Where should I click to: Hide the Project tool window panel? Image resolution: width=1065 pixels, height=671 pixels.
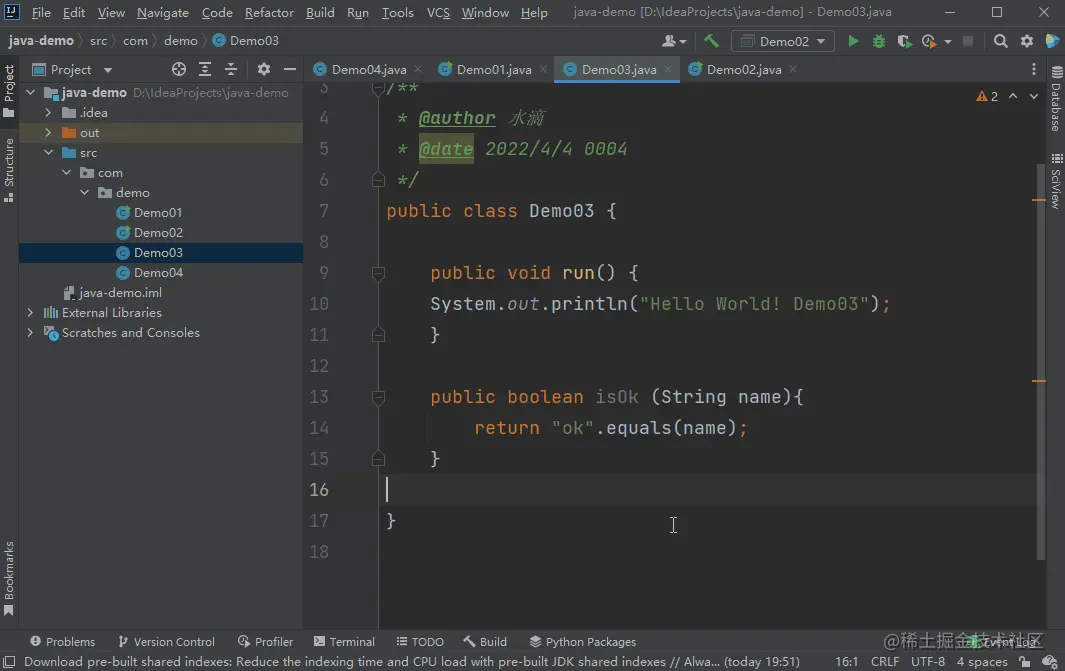pos(290,70)
